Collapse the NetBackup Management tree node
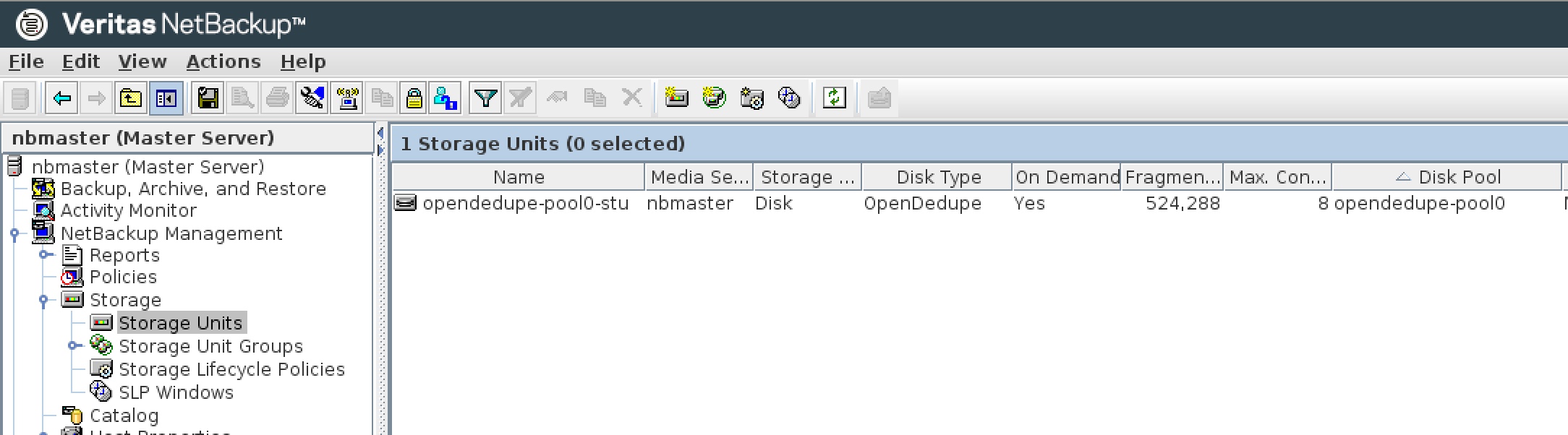 (14, 233)
